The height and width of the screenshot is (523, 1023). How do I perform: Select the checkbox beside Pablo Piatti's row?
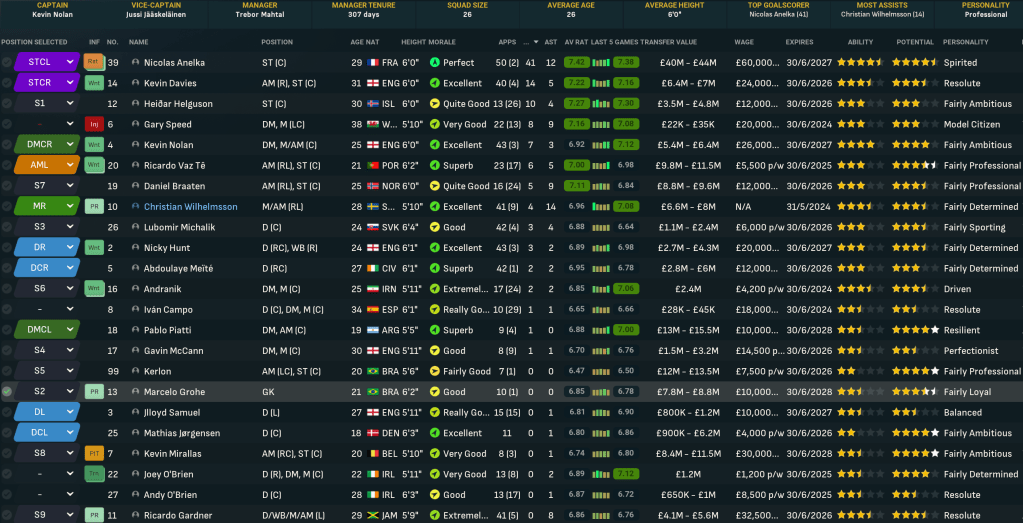7,330
